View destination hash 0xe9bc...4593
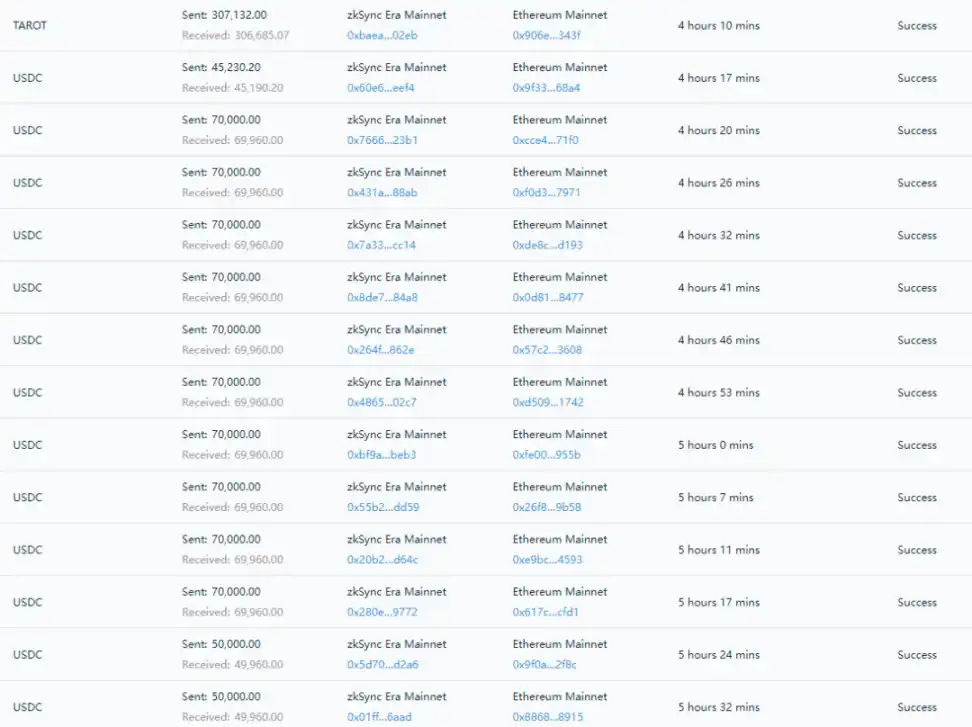 (547, 560)
